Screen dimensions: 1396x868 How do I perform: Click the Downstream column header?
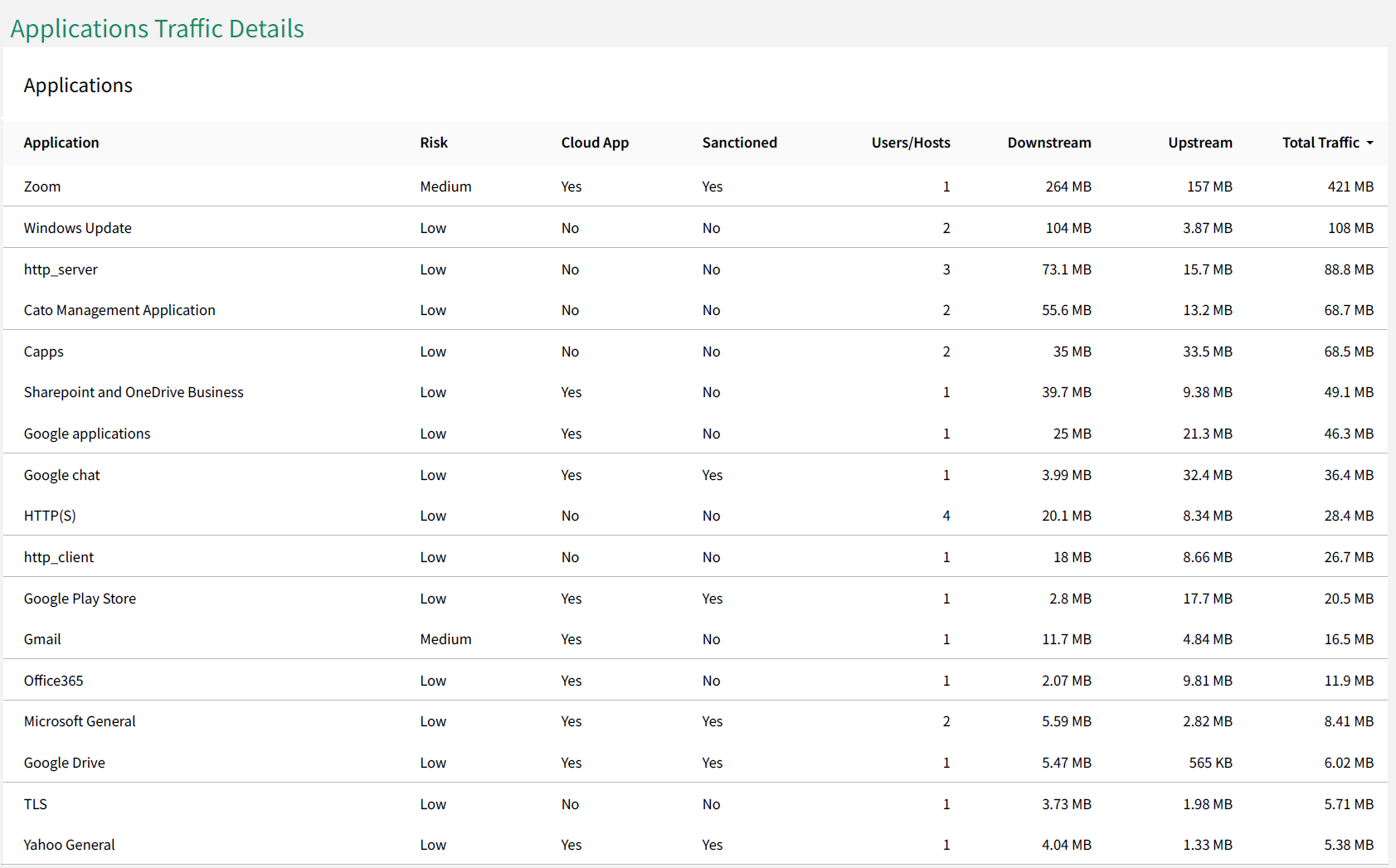1049,143
